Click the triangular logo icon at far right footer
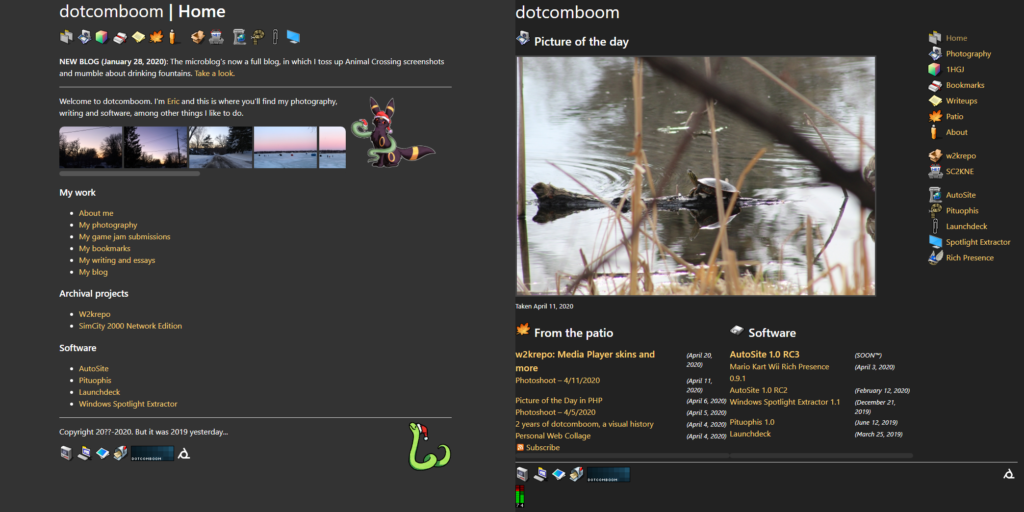The image size is (1024, 512). tap(1009, 474)
